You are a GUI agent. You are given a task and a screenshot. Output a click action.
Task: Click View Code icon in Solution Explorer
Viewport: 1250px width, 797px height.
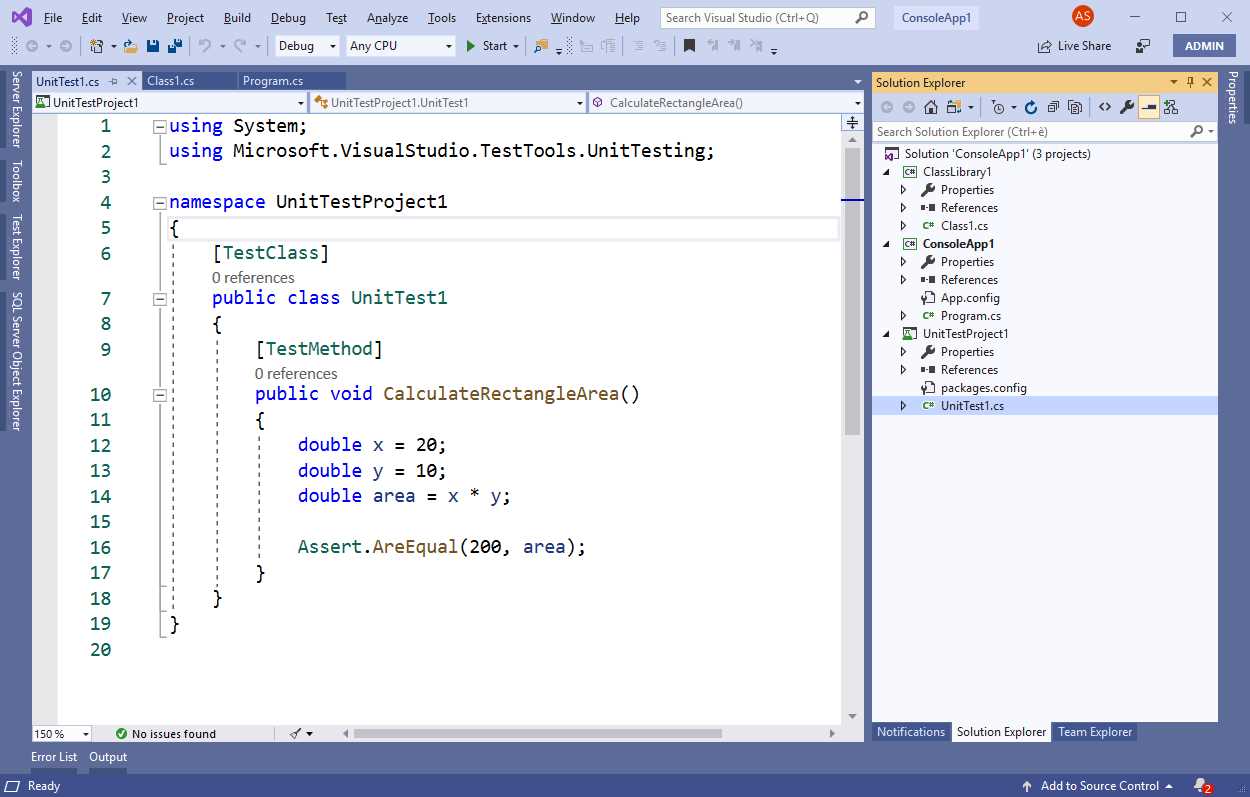click(x=1105, y=107)
